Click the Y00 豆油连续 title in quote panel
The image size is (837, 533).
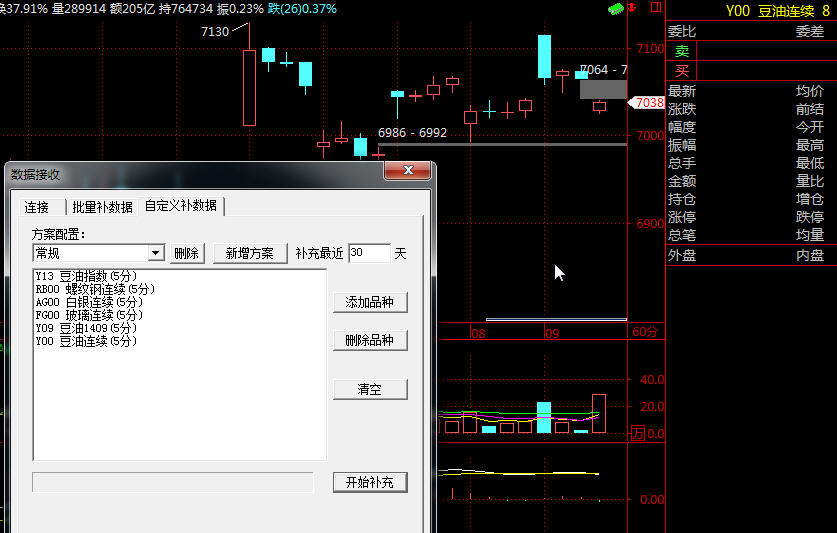[770, 11]
